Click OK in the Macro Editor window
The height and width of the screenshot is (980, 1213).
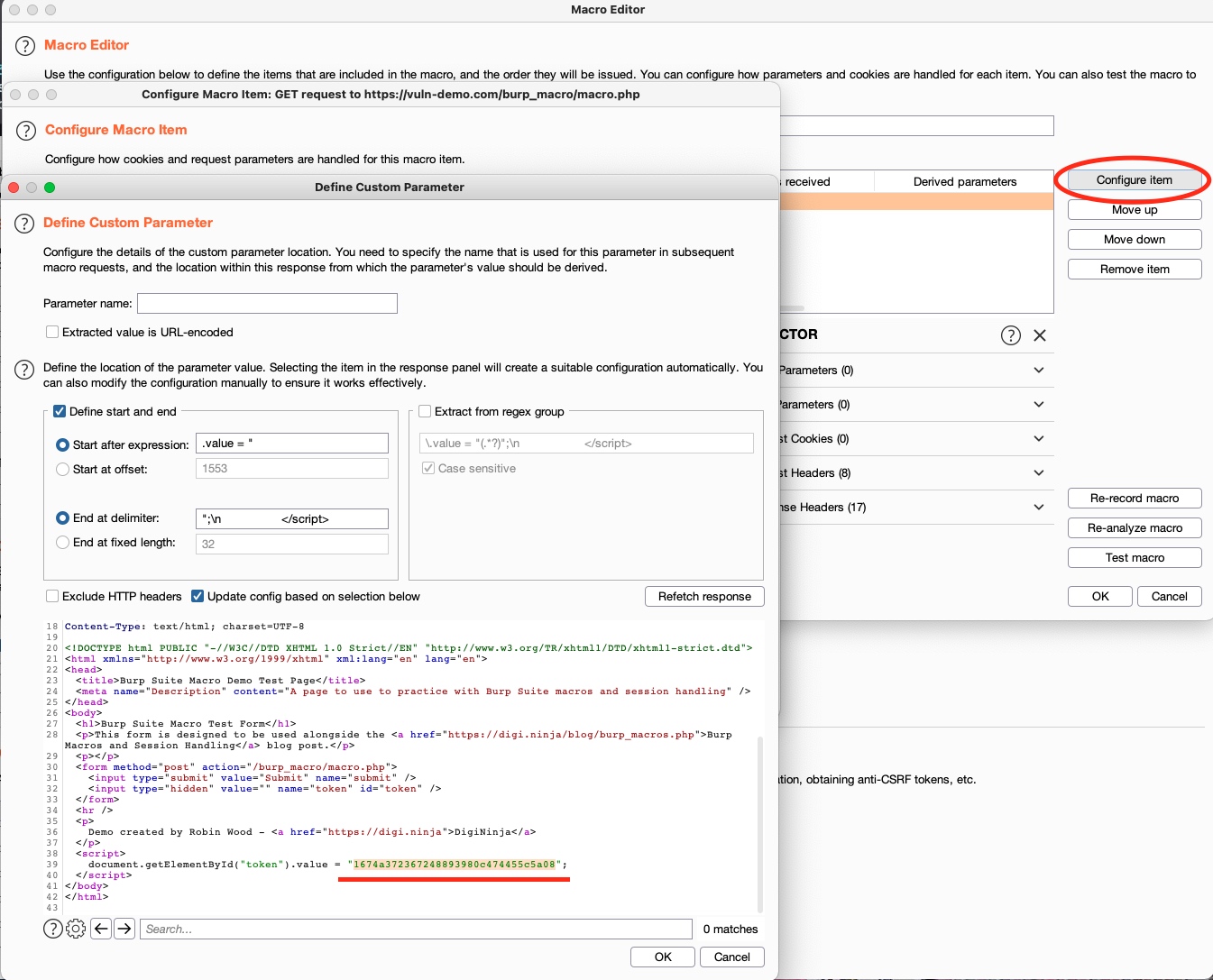pyautogui.click(x=1100, y=596)
